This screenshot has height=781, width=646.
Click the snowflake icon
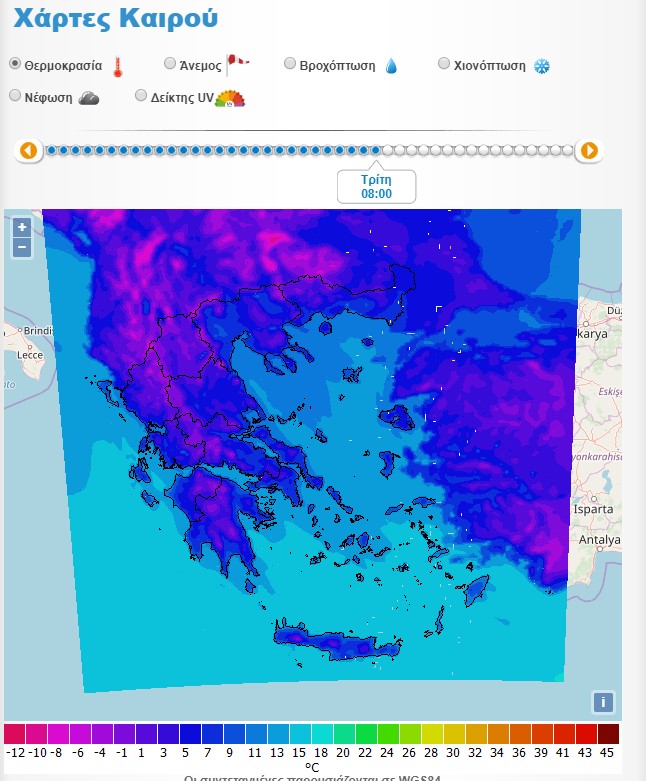[542, 66]
